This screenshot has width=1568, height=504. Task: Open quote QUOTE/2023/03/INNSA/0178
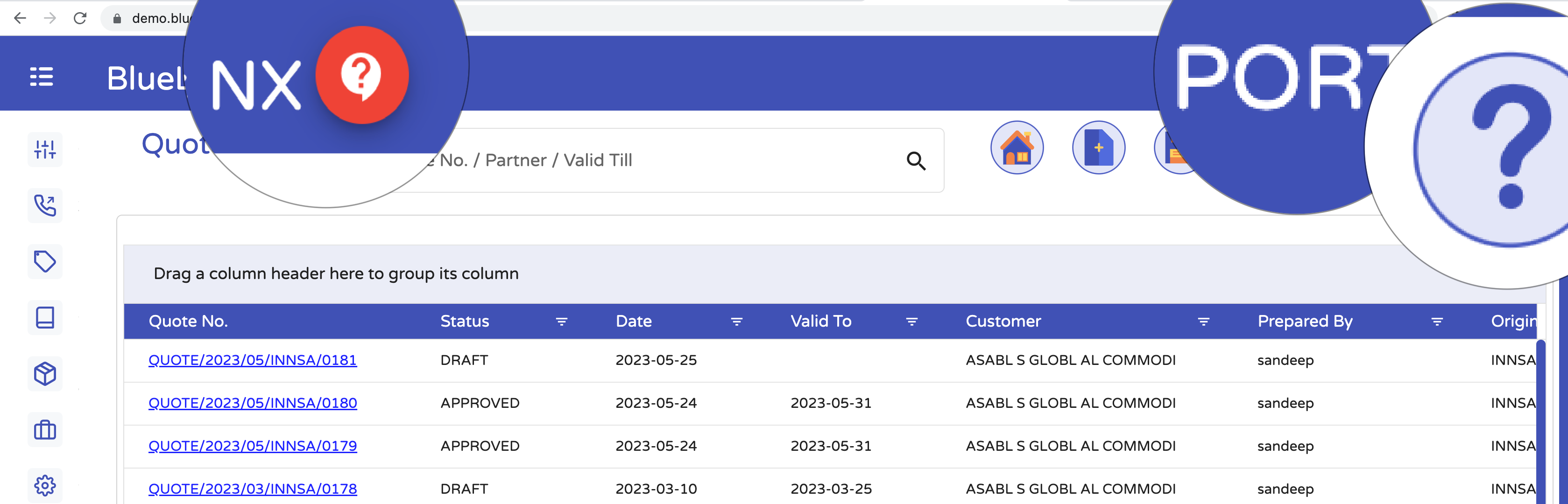253,489
